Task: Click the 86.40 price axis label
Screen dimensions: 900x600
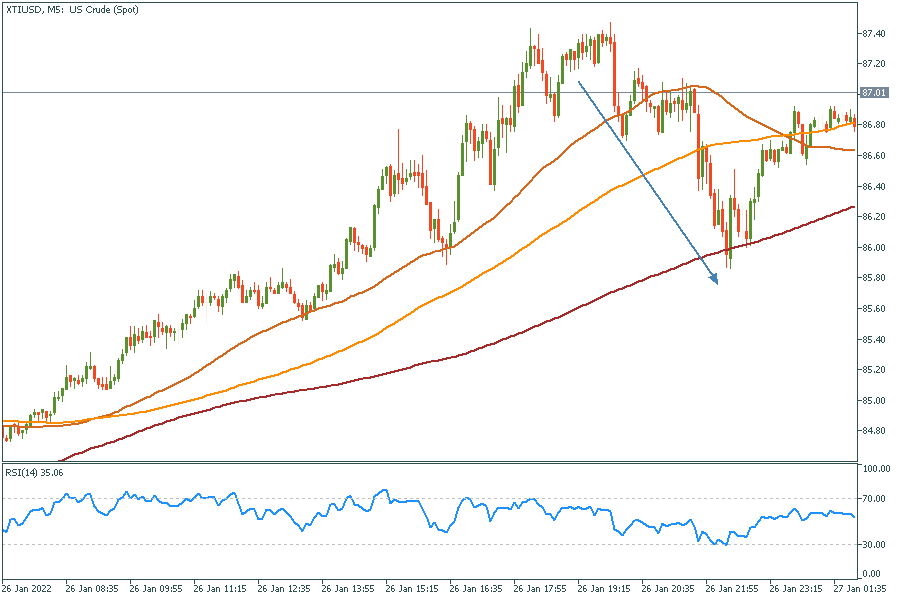Action: coord(874,187)
